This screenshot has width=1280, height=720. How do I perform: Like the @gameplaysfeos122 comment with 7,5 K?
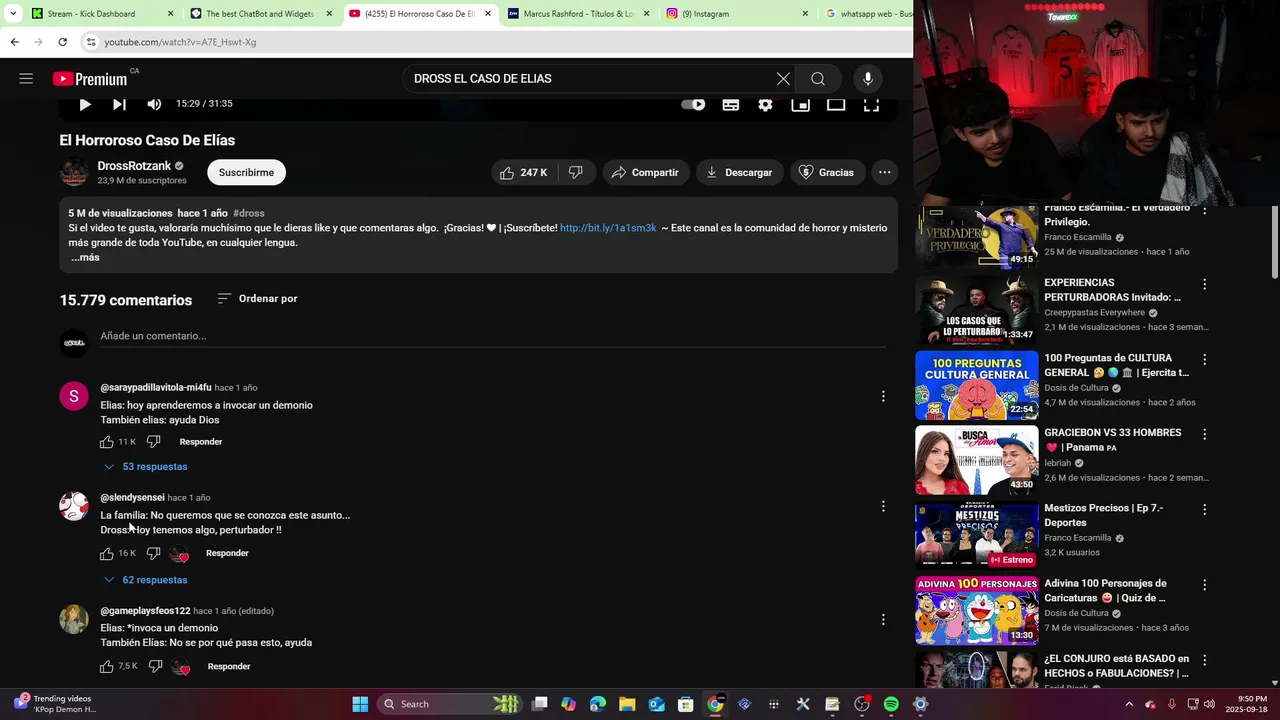click(x=107, y=667)
